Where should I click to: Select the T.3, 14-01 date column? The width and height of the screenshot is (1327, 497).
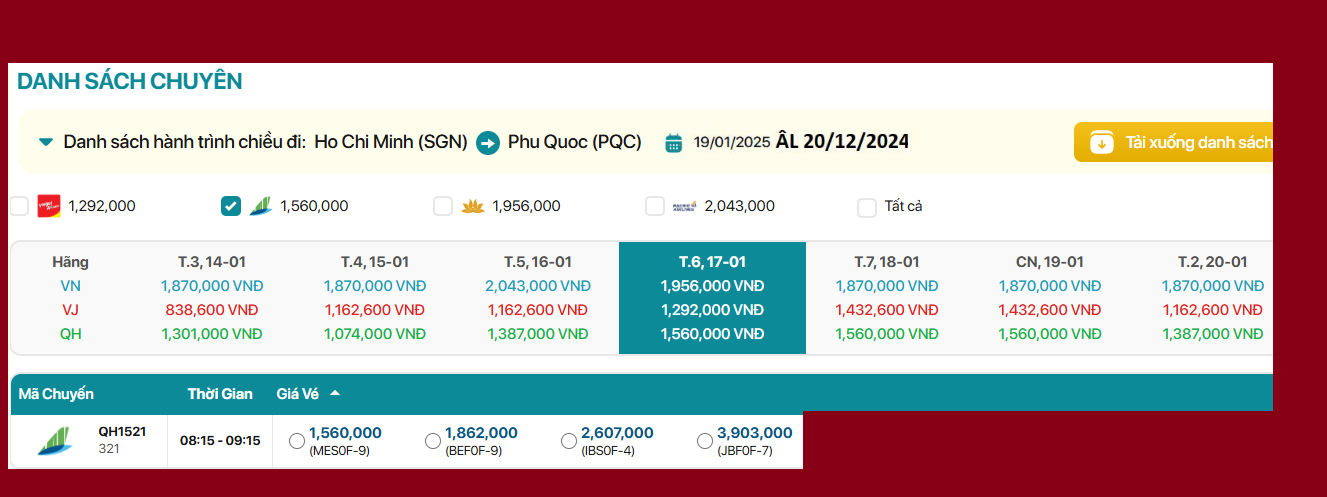[211, 262]
